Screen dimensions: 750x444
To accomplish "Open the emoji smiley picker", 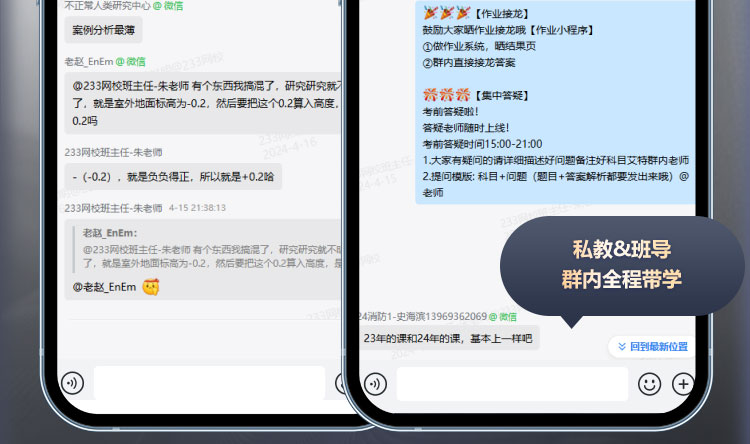I will 650,383.
